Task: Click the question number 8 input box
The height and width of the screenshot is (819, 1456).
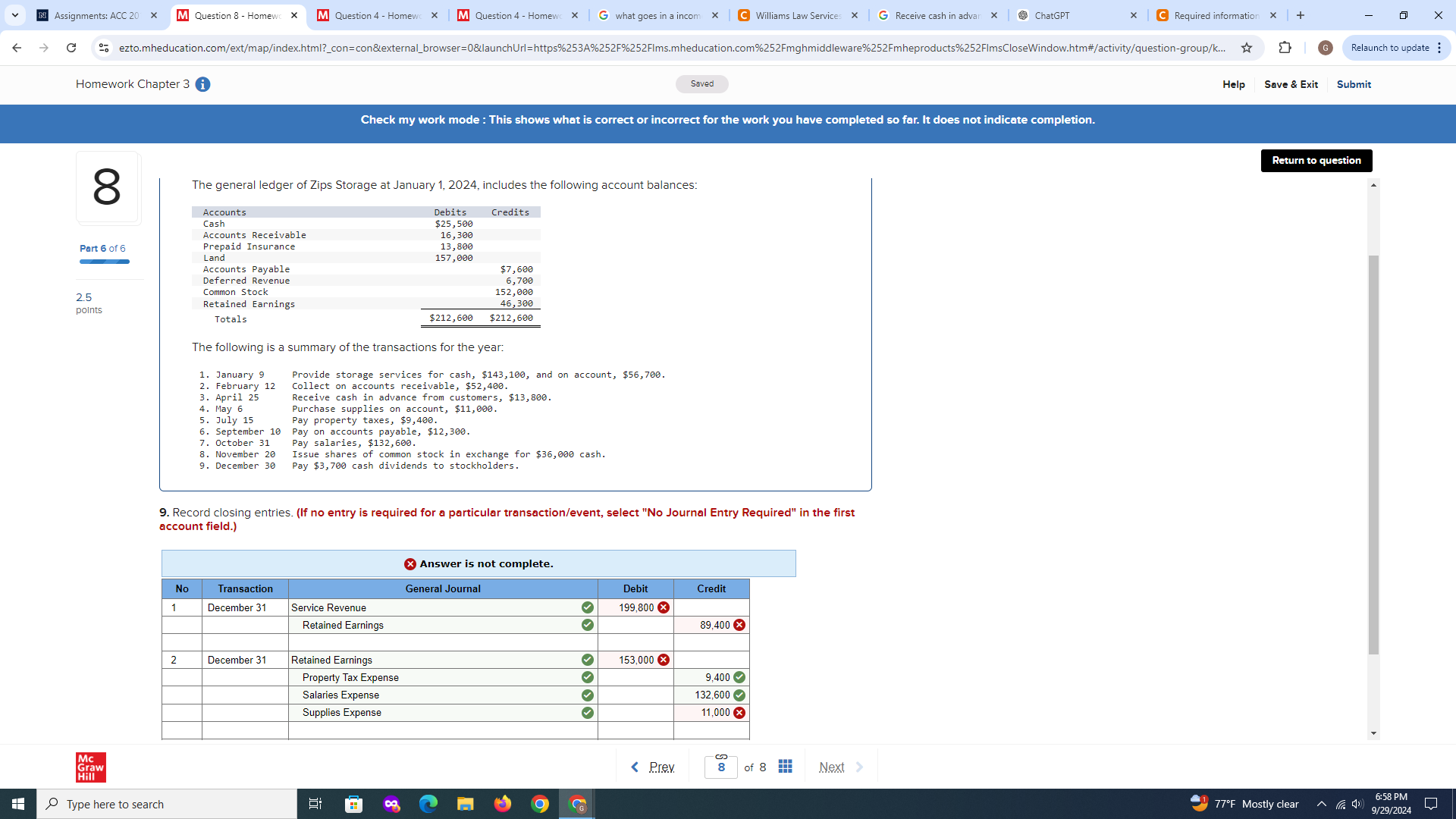Action: (x=720, y=767)
